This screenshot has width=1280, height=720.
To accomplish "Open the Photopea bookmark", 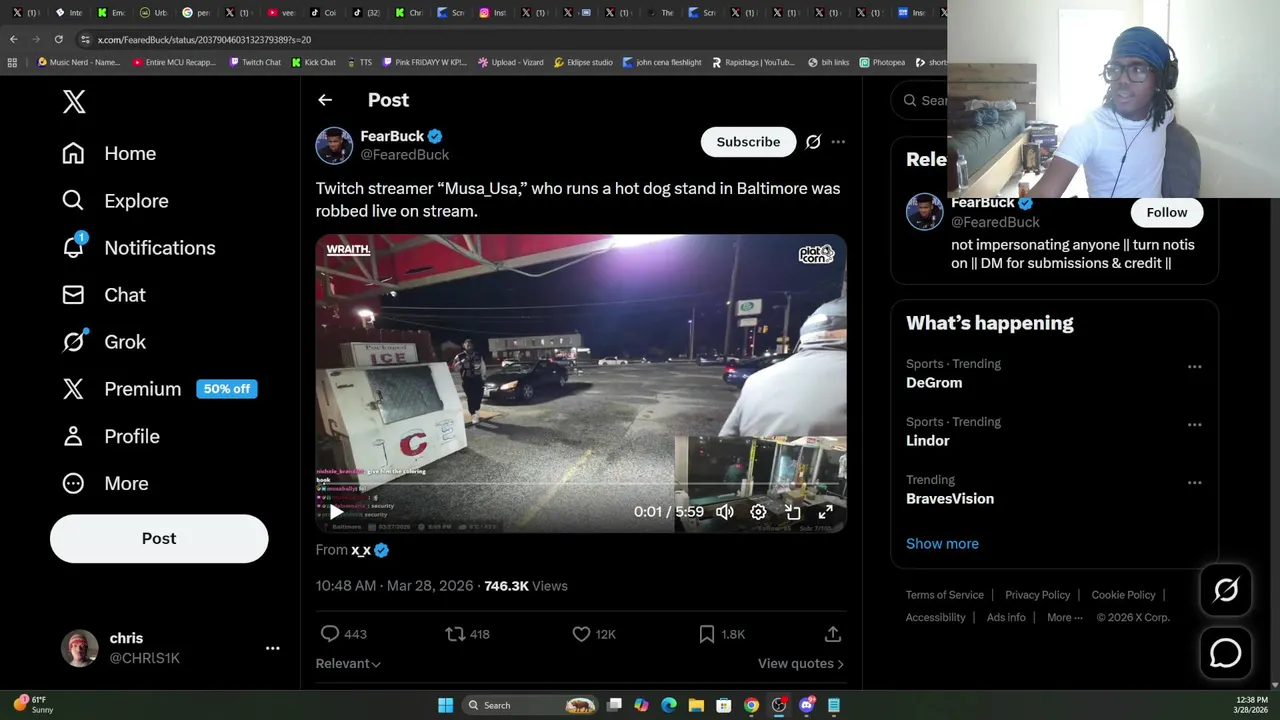I will (882, 62).
